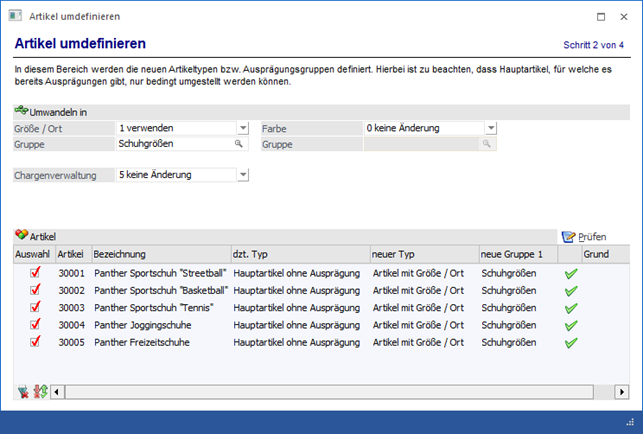This screenshot has width=643, height=434.
Task: Click the filter-remove icon below the table
Action: click(x=22, y=391)
